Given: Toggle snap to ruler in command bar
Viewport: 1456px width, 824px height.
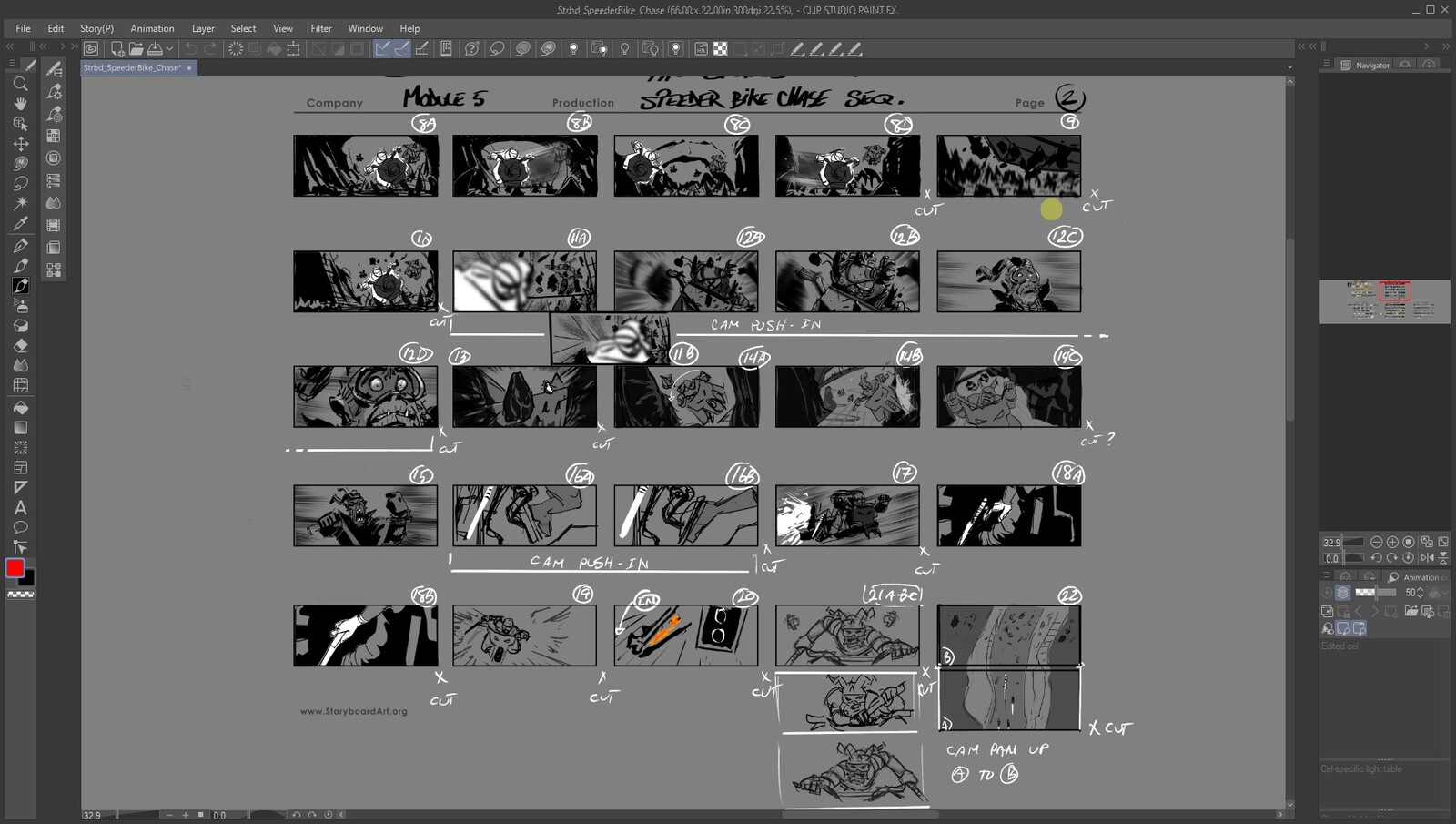Looking at the screenshot, I should [x=381, y=49].
